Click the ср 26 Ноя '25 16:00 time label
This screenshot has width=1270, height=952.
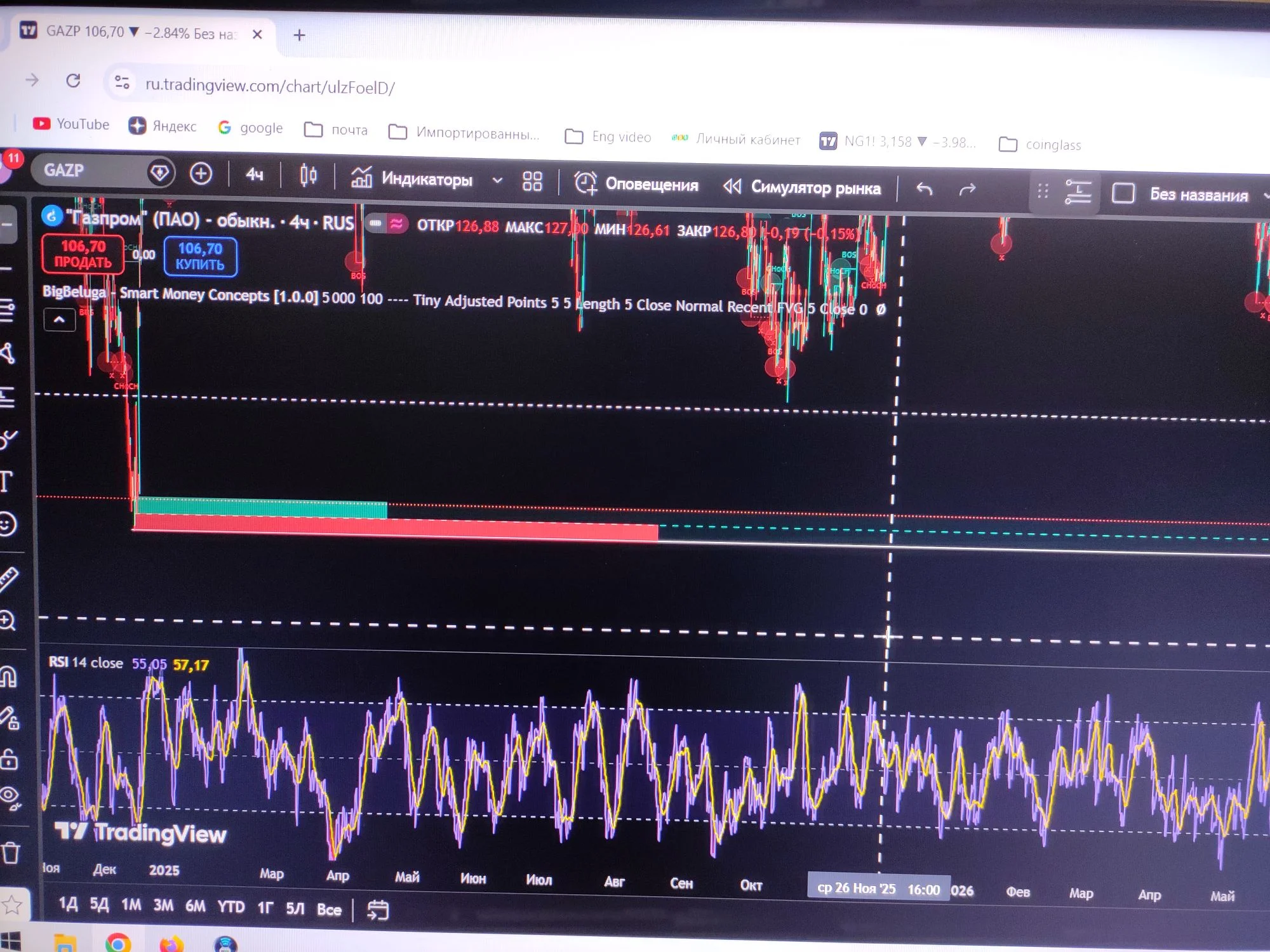pyautogui.click(x=878, y=889)
